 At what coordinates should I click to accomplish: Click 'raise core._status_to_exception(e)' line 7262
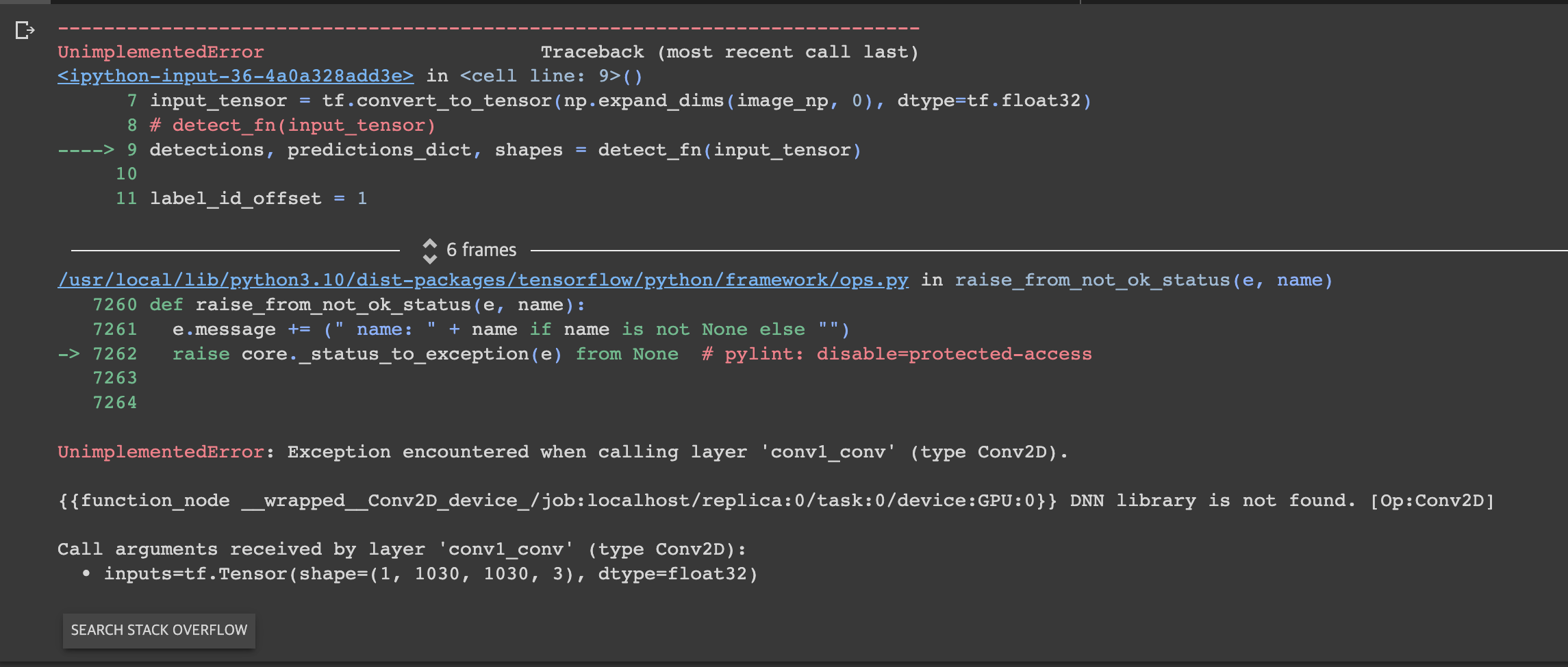click(x=367, y=354)
